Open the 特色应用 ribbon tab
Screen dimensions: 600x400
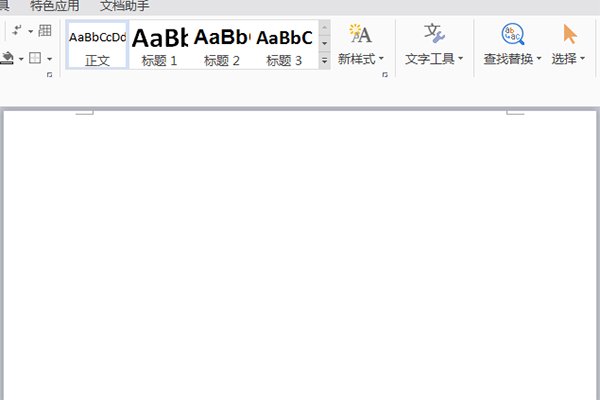[x=55, y=6]
